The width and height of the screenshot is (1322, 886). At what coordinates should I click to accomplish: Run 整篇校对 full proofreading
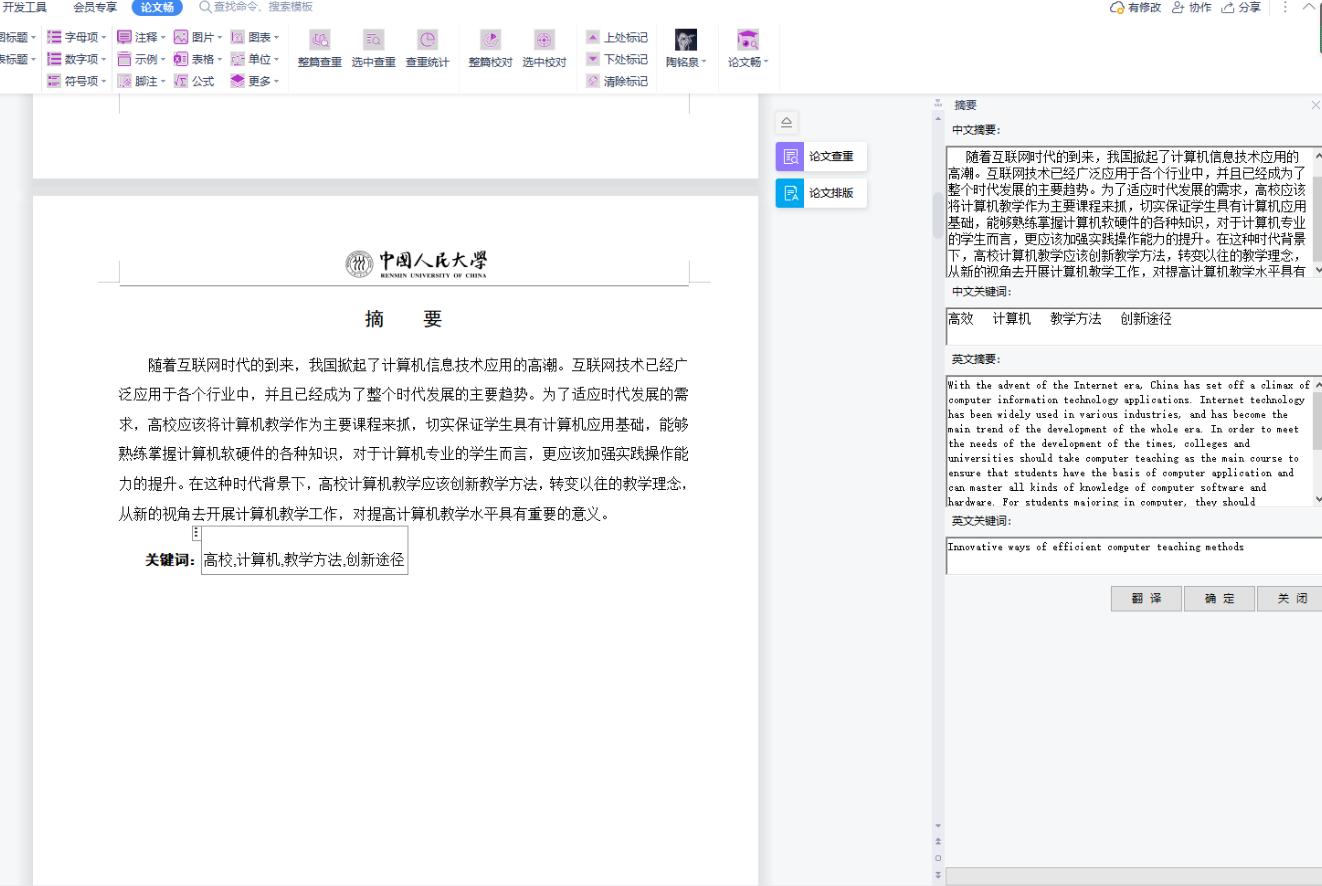(x=490, y=42)
